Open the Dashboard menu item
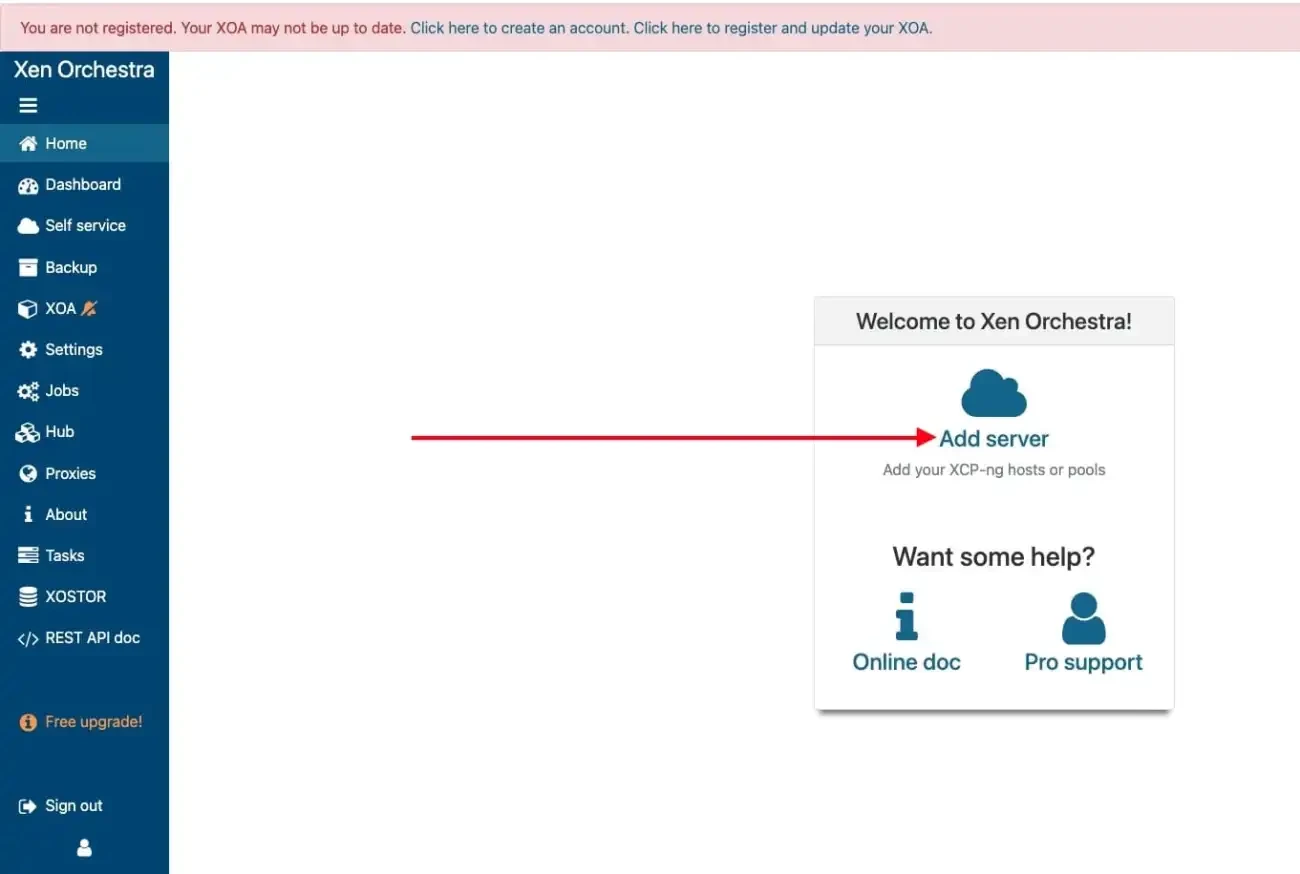 pos(84,185)
